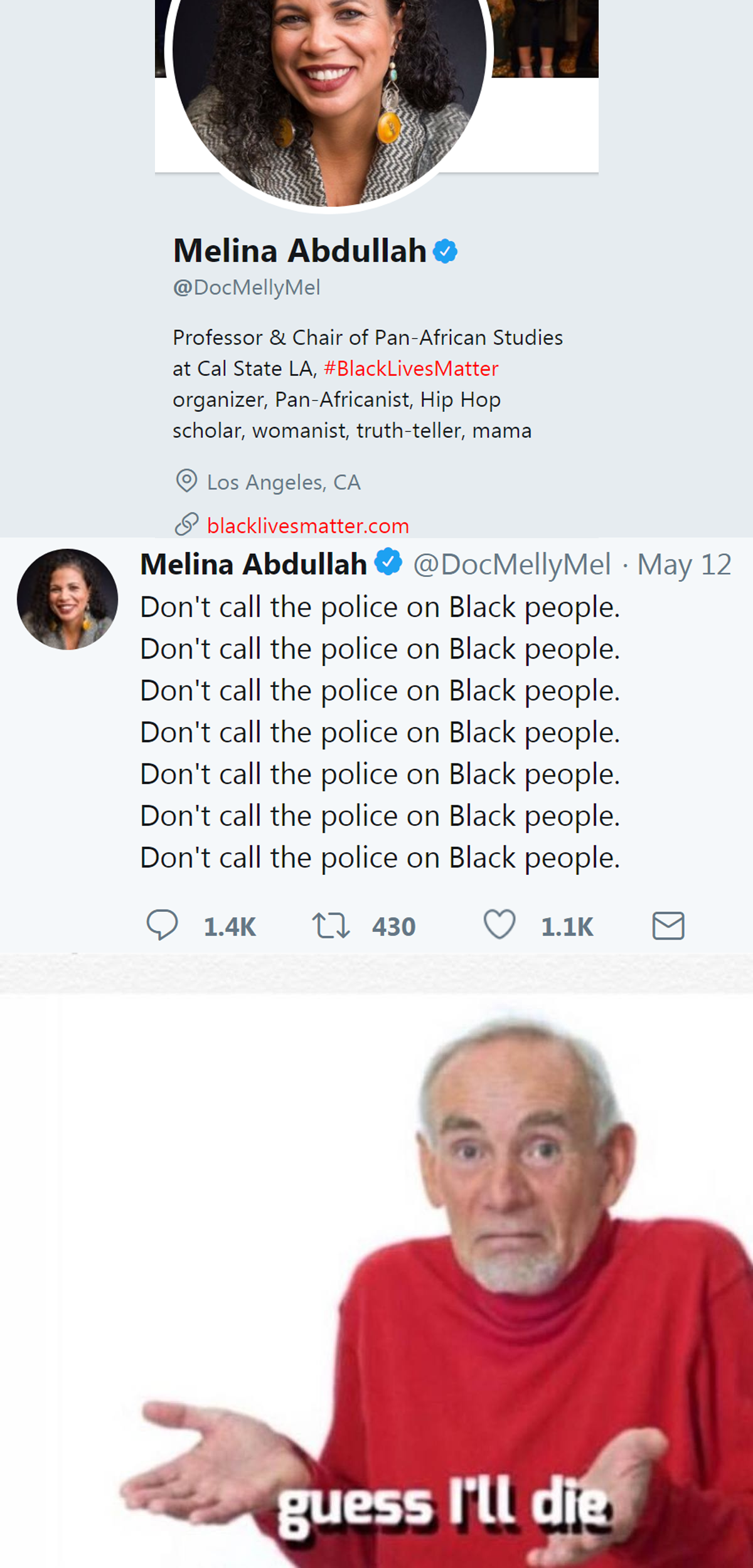
Task: Click the 1.1K likes count
Action: 567,927
